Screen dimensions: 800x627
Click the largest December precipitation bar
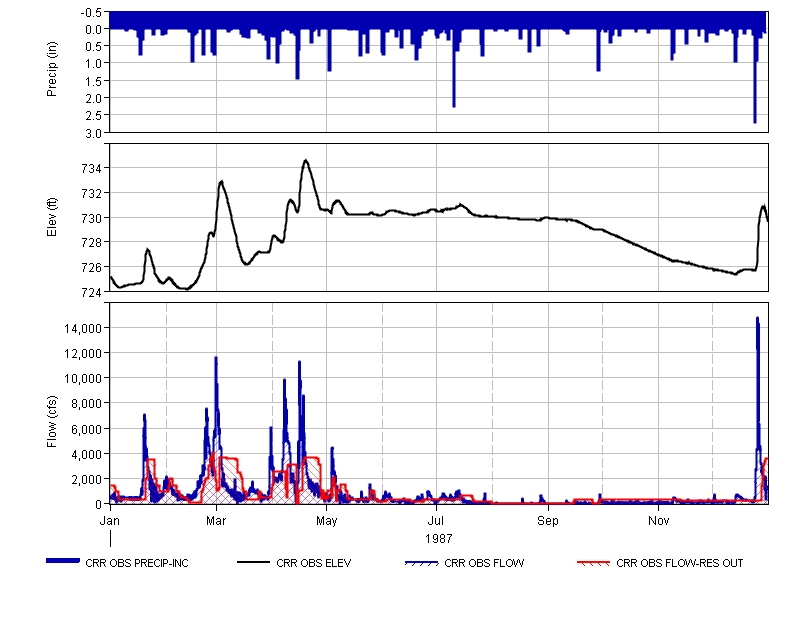click(755, 77)
